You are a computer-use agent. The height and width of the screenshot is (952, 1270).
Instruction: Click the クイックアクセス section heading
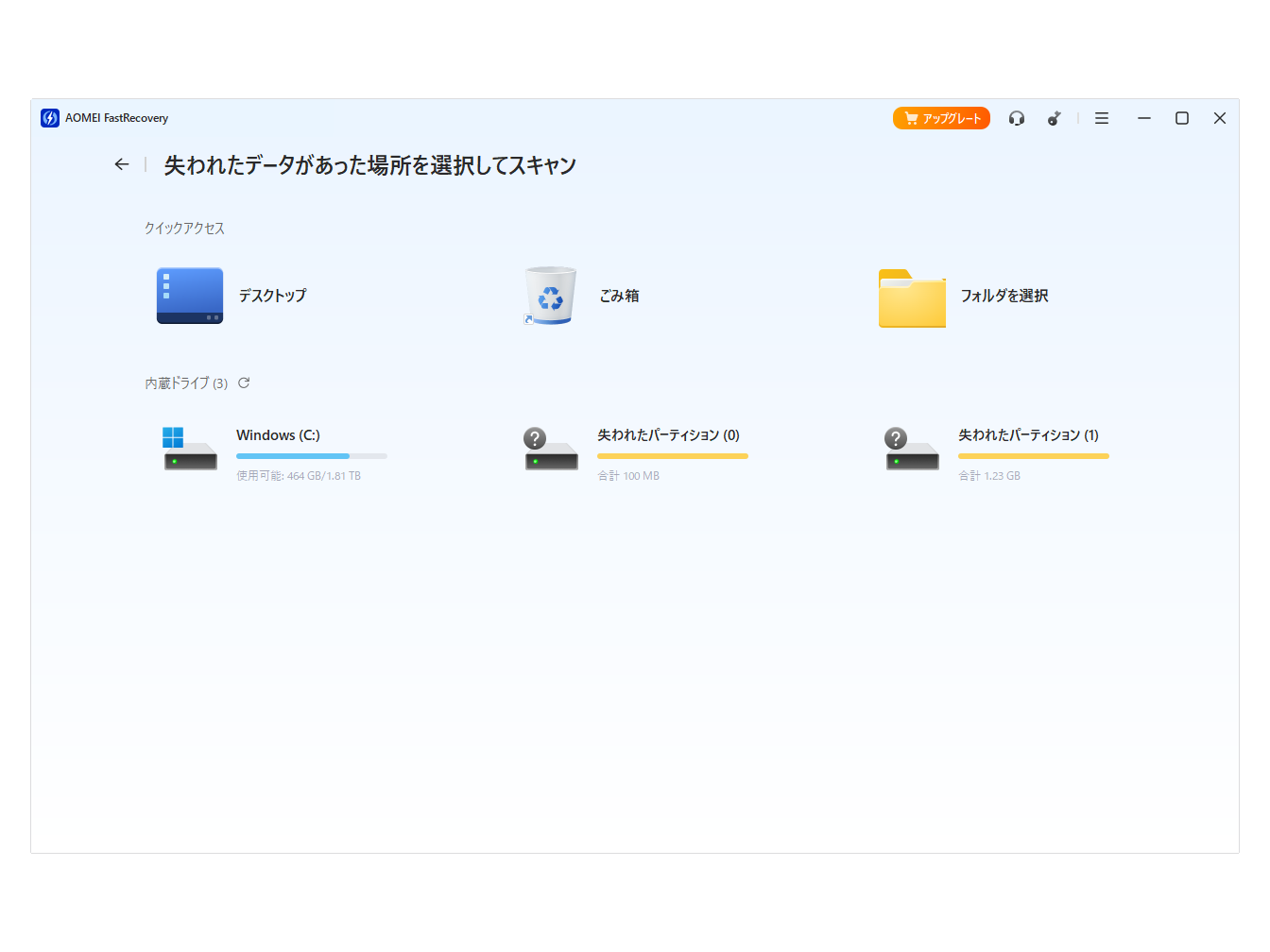coord(184,229)
